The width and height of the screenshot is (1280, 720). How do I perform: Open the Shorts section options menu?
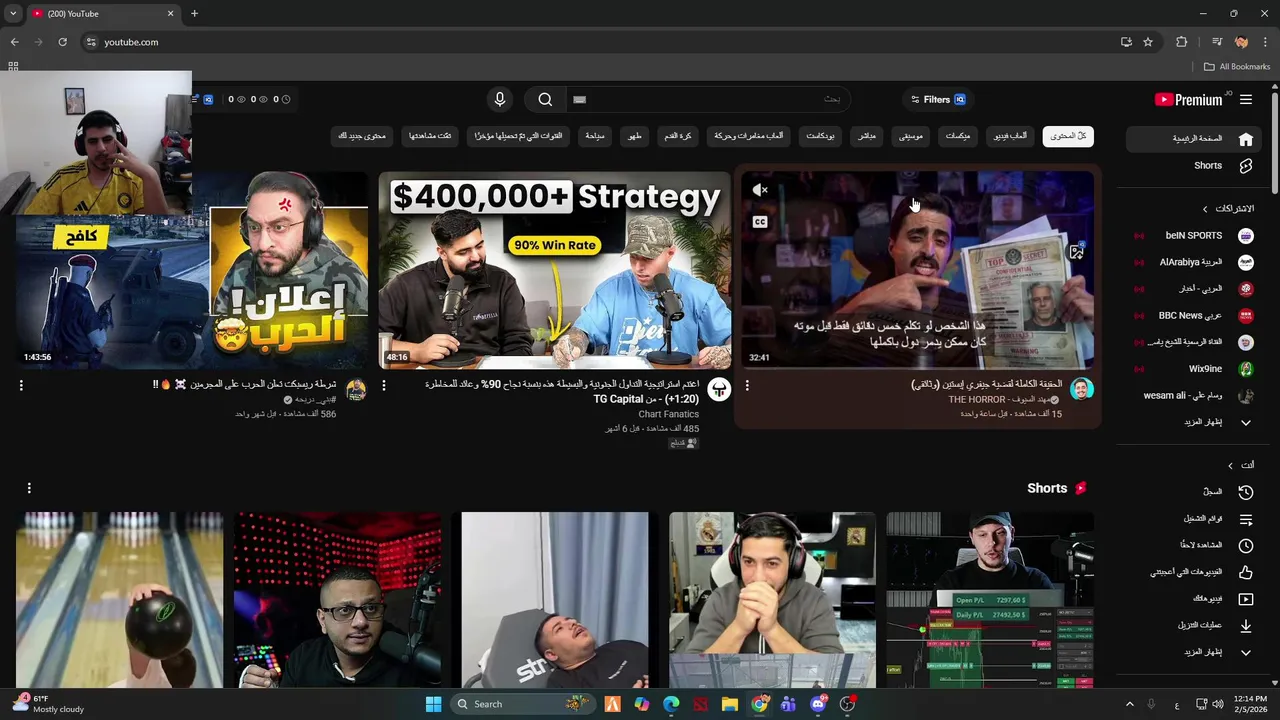click(x=29, y=488)
